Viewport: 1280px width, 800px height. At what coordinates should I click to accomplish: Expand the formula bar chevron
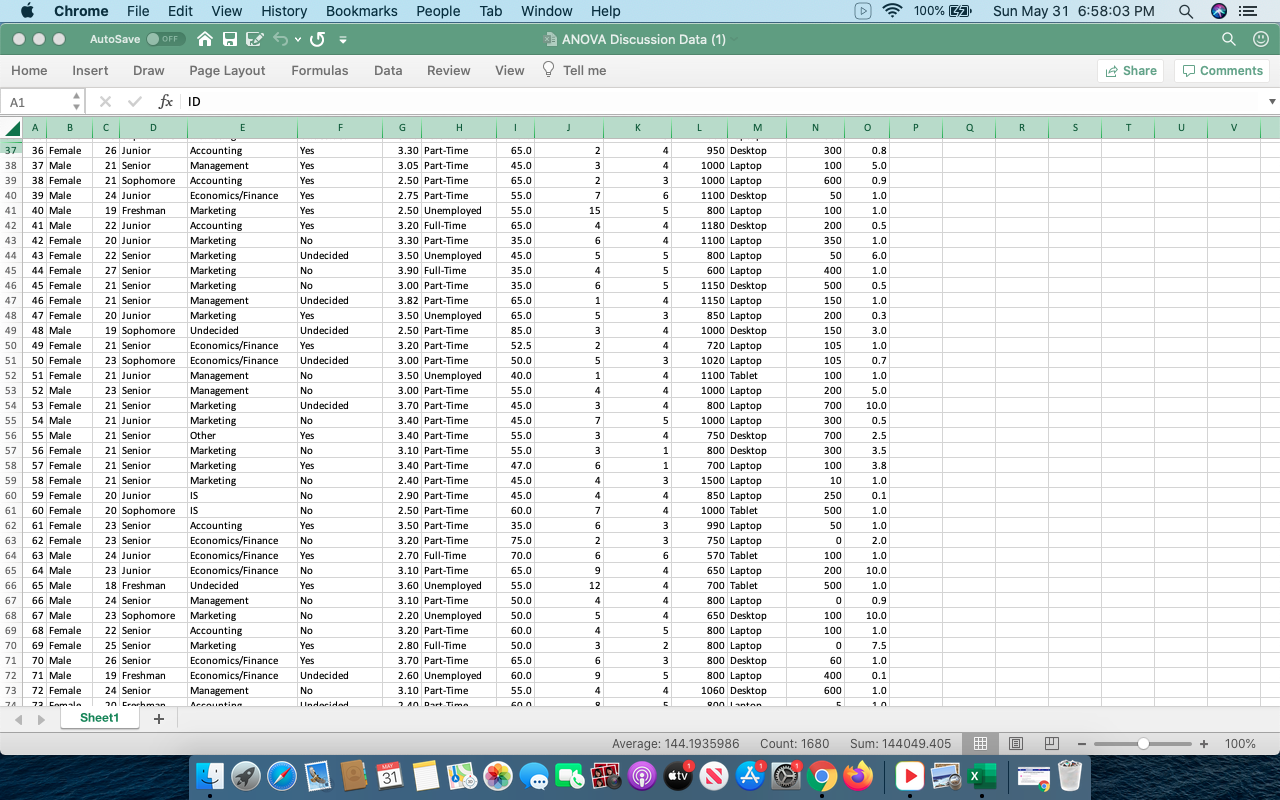point(1272,102)
